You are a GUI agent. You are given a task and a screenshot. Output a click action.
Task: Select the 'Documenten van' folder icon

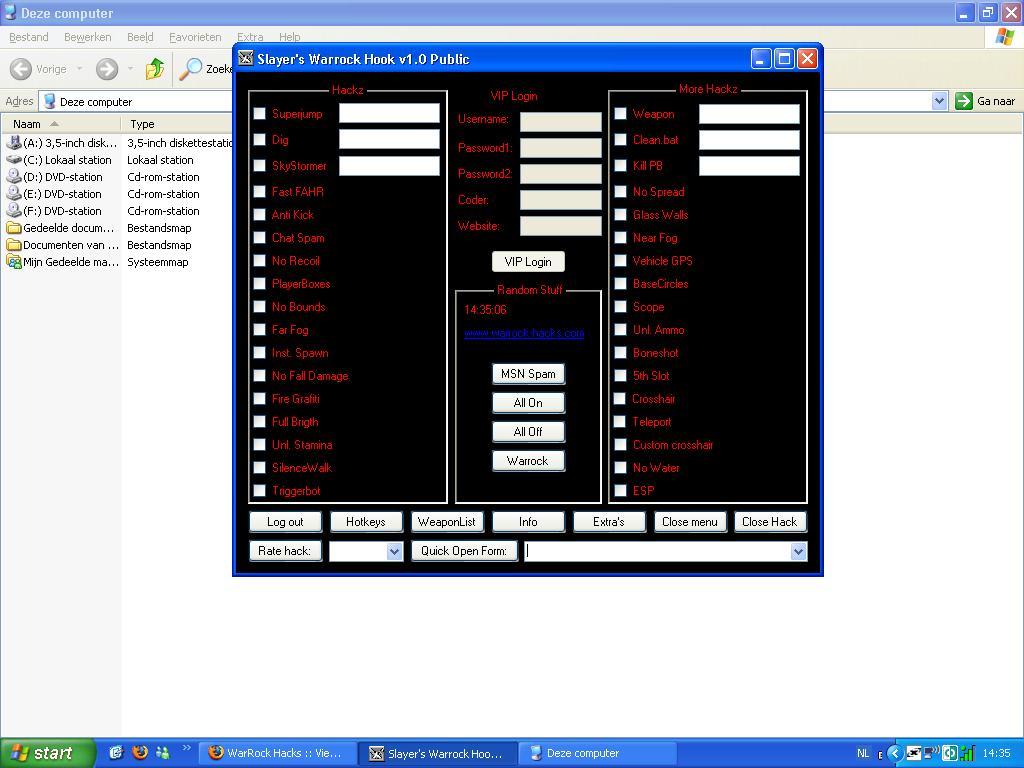click(x=14, y=244)
